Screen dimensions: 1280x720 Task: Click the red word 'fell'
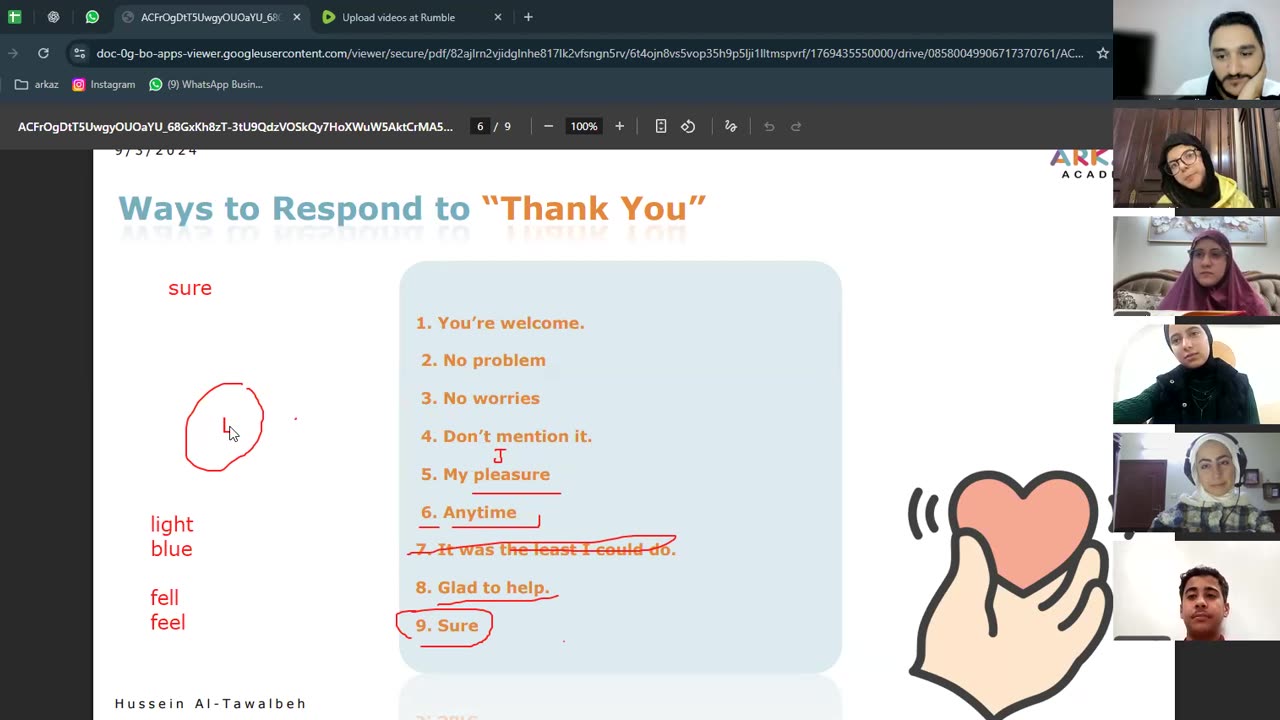coord(164,598)
